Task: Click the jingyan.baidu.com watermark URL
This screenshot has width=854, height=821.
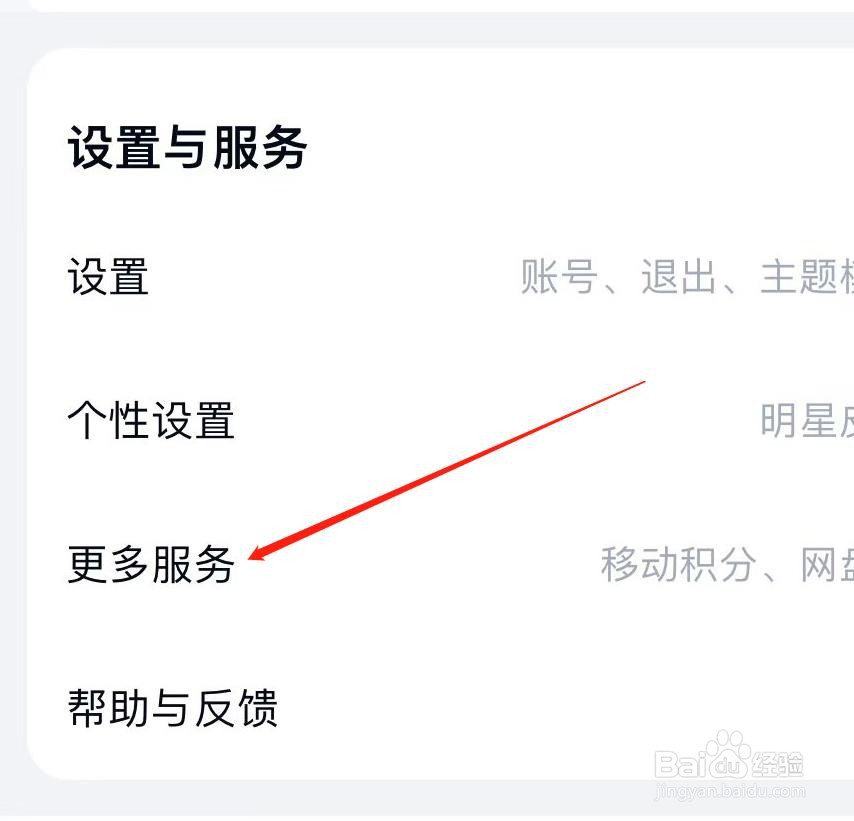Action: [x=730, y=791]
